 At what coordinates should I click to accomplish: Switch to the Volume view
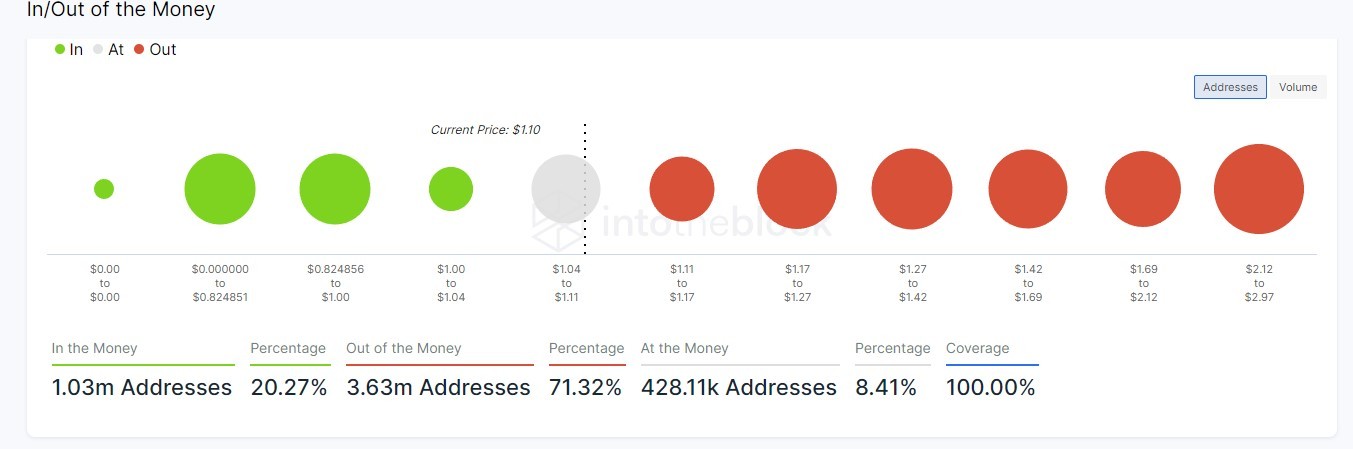point(1298,87)
